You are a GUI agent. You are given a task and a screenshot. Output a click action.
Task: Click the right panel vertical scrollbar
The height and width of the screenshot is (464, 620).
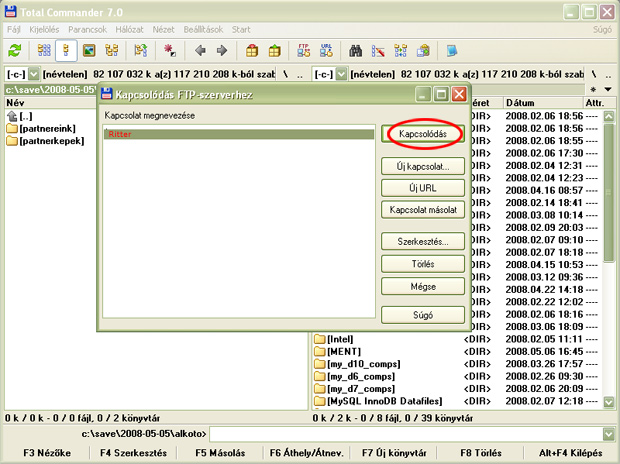coord(612,250)
